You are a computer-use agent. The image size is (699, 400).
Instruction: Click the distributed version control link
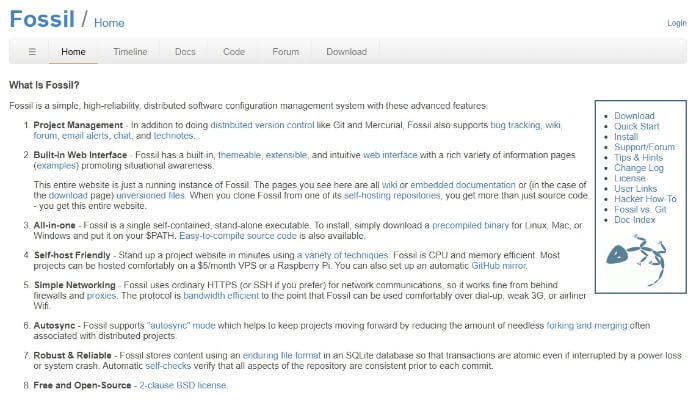262,125
